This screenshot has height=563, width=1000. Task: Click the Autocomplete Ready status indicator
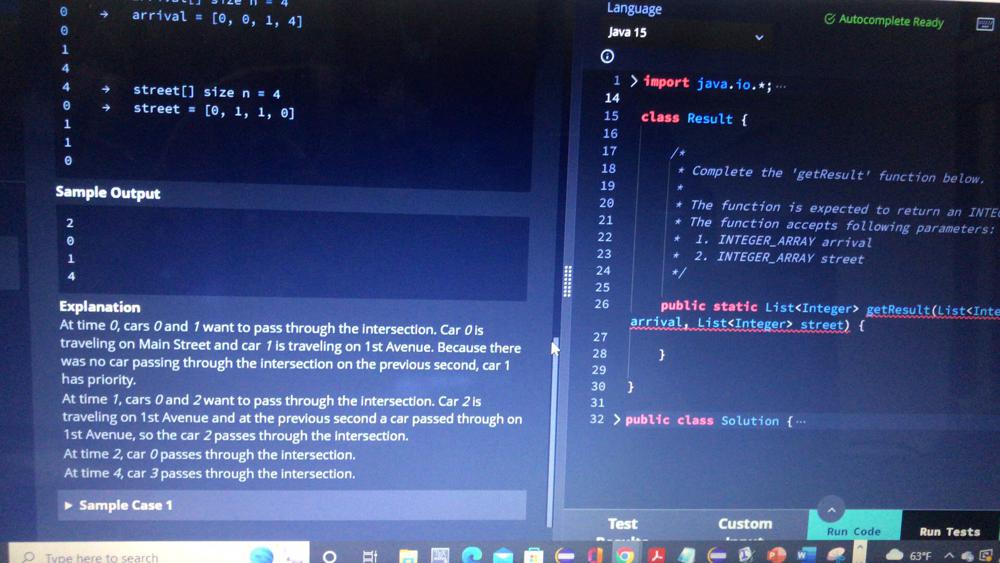point(884,20)
